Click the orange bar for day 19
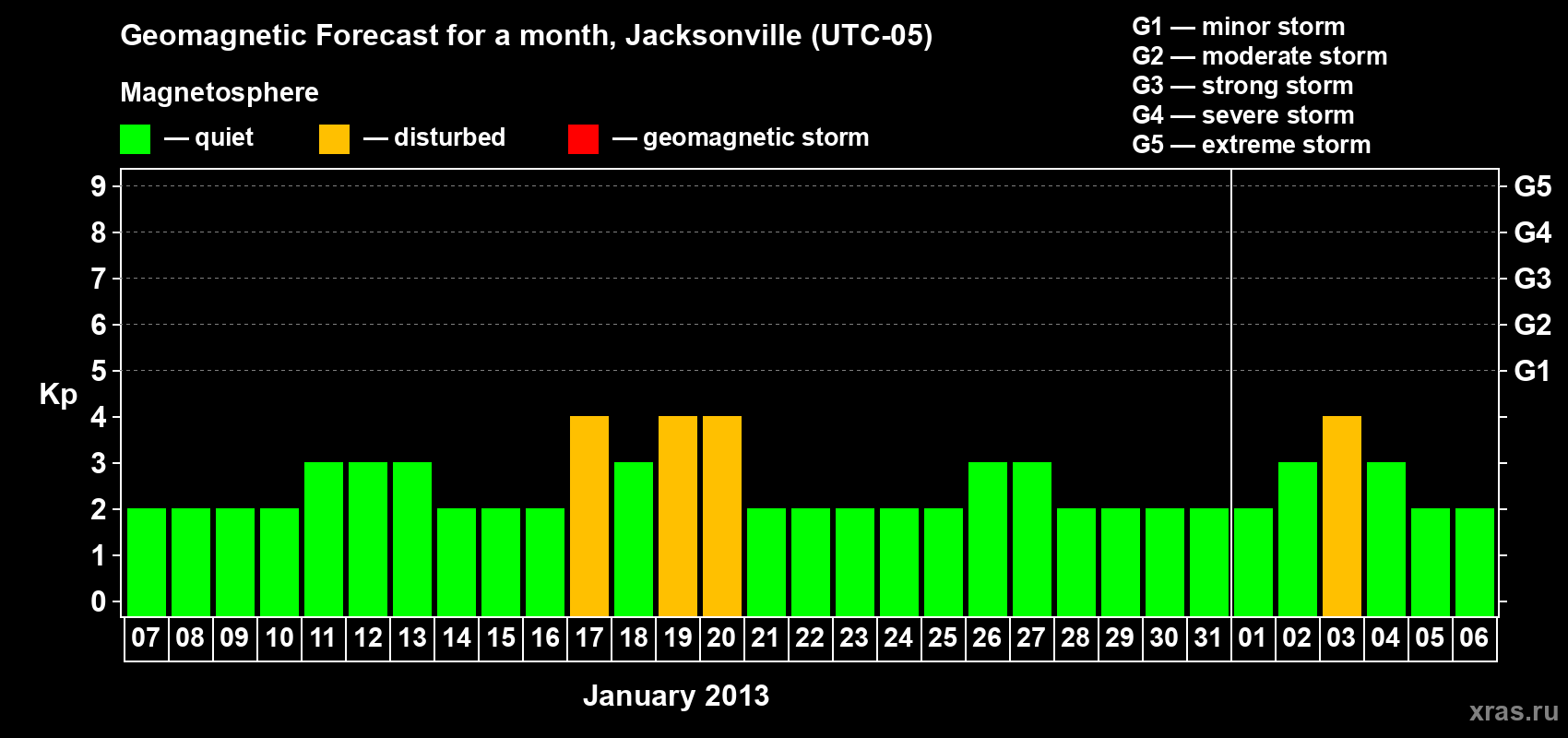The height and width of the screenshot is (738, 1568). 678,516
